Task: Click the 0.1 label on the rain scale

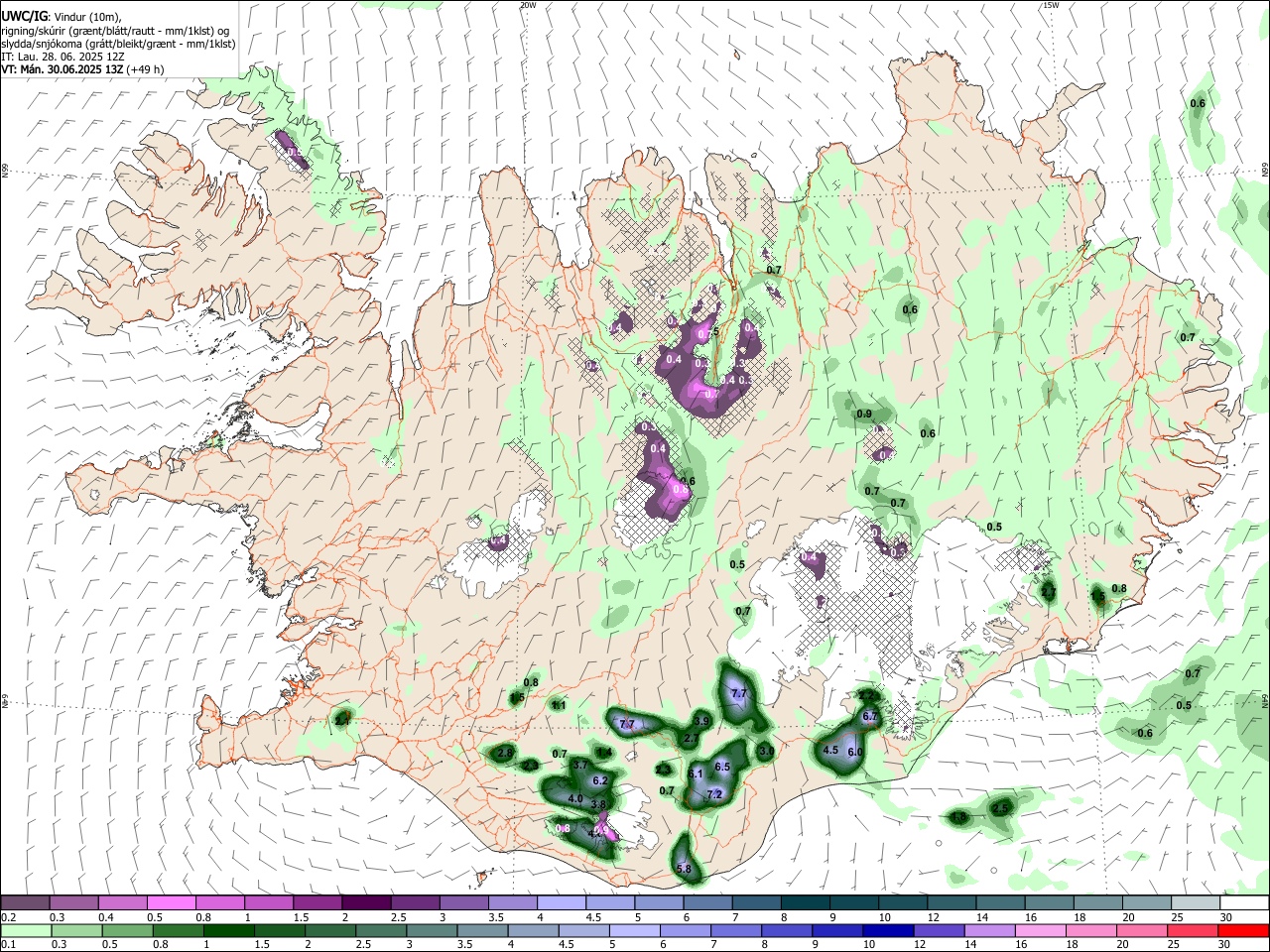Action: point(9,945)
